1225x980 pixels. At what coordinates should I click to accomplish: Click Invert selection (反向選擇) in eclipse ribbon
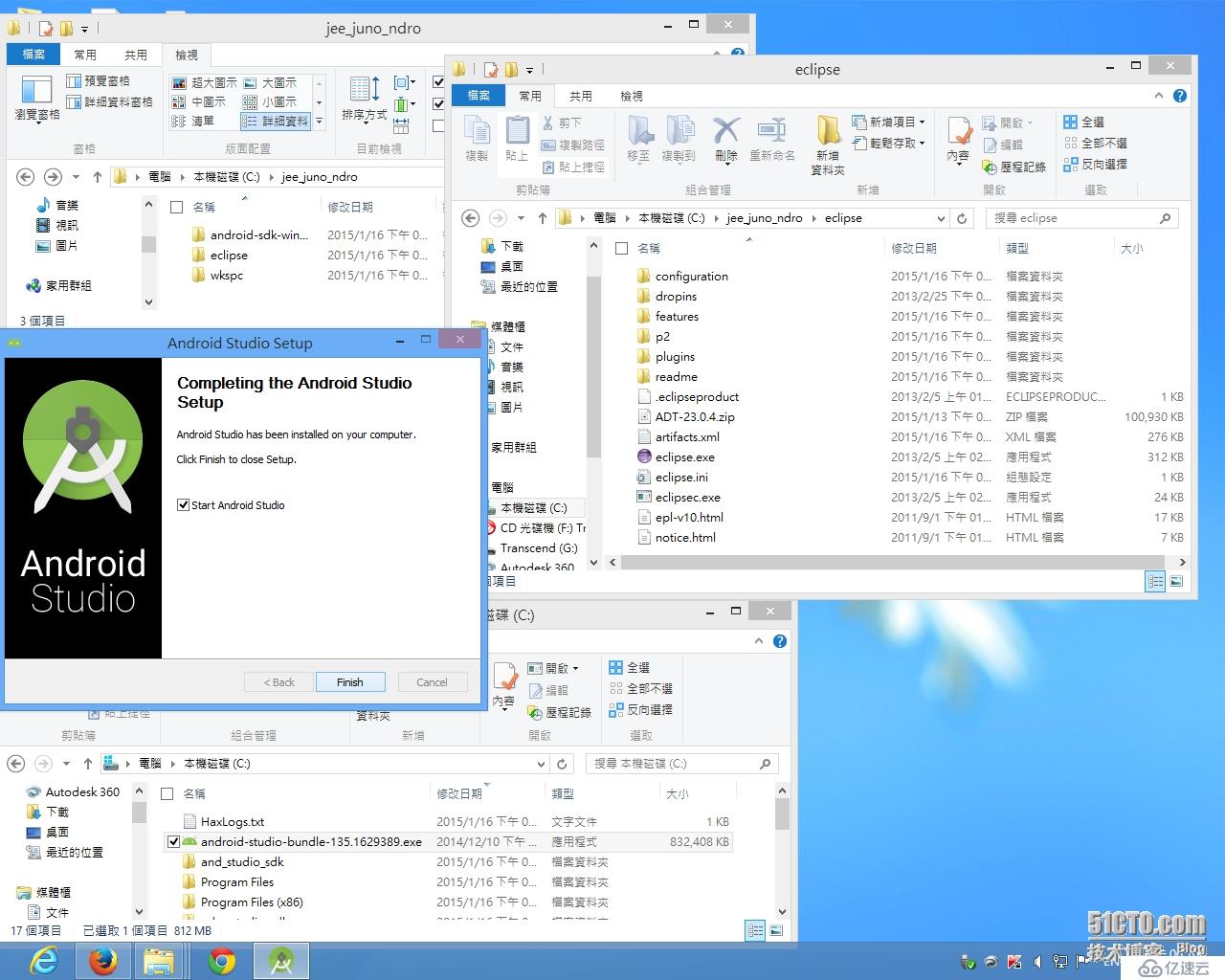[1096, 164]
